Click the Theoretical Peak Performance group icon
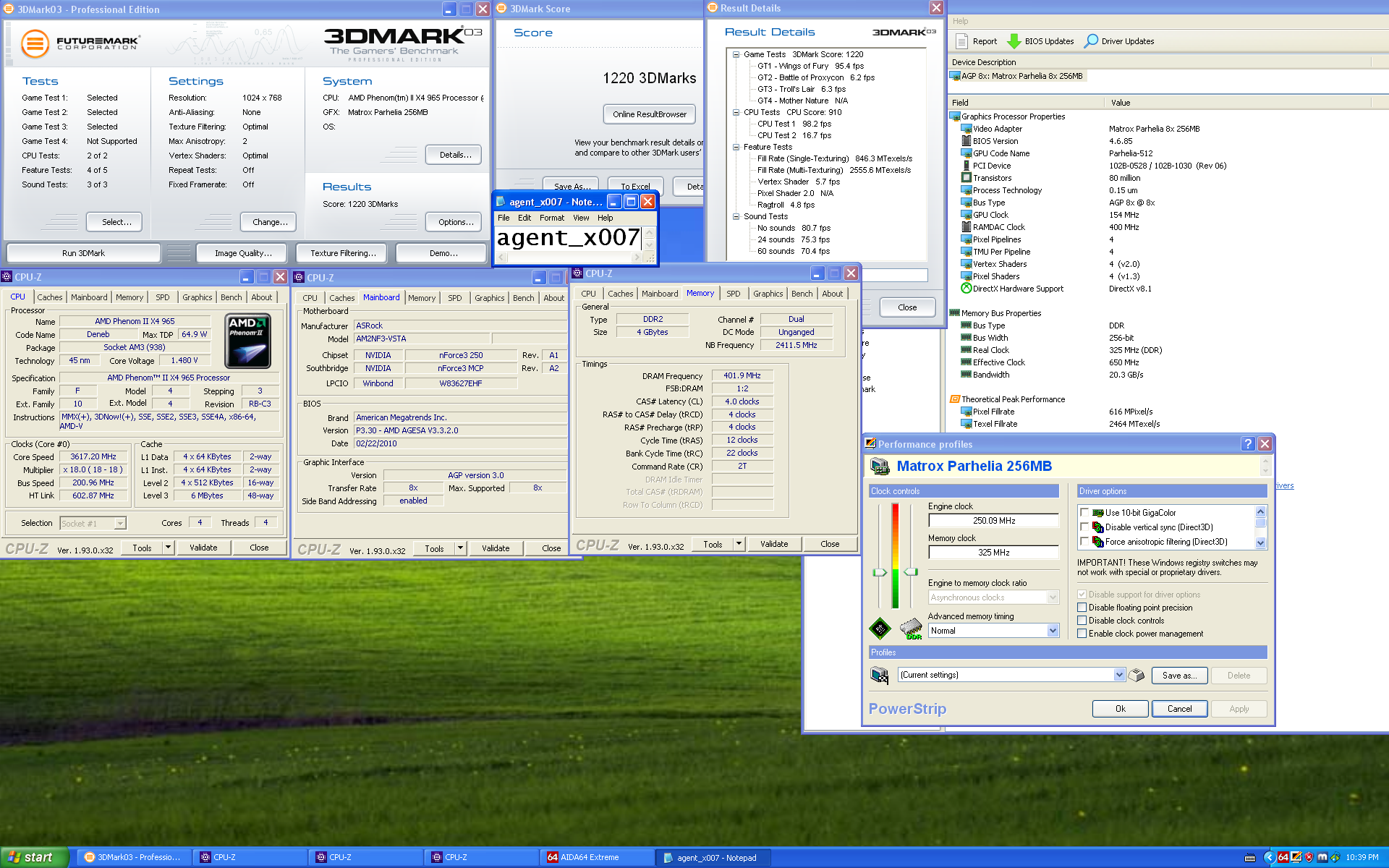The image size is (1389, 868). pyautogui.click(x=955, y=399)
